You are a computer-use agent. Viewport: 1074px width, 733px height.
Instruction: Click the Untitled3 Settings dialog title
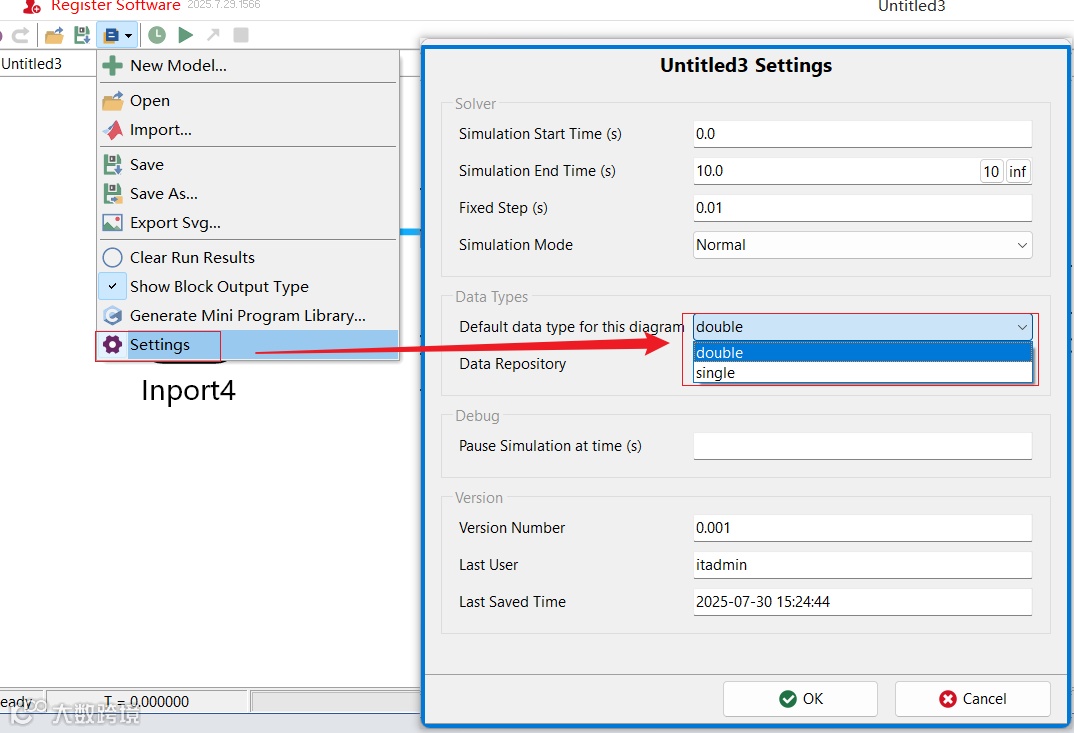(746, 65)
